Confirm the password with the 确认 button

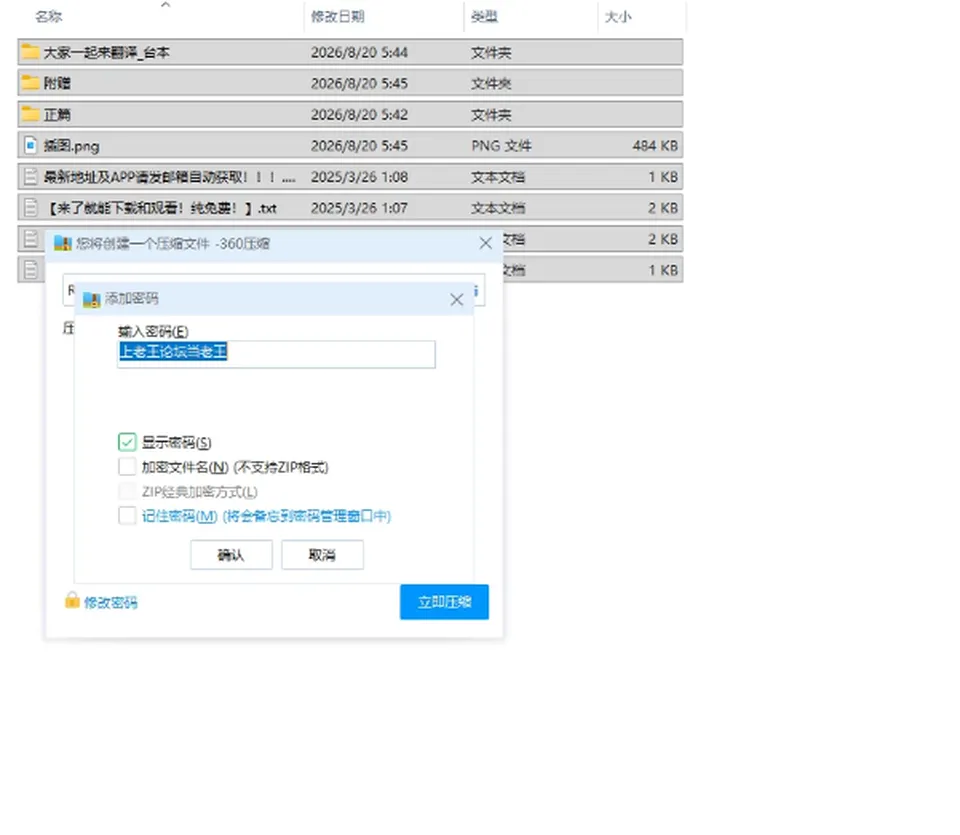231,555
